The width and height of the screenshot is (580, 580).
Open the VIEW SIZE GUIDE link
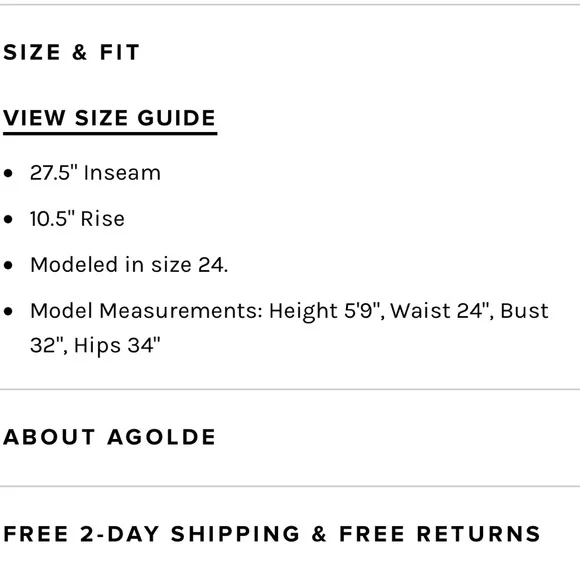[x=109, y=119]
